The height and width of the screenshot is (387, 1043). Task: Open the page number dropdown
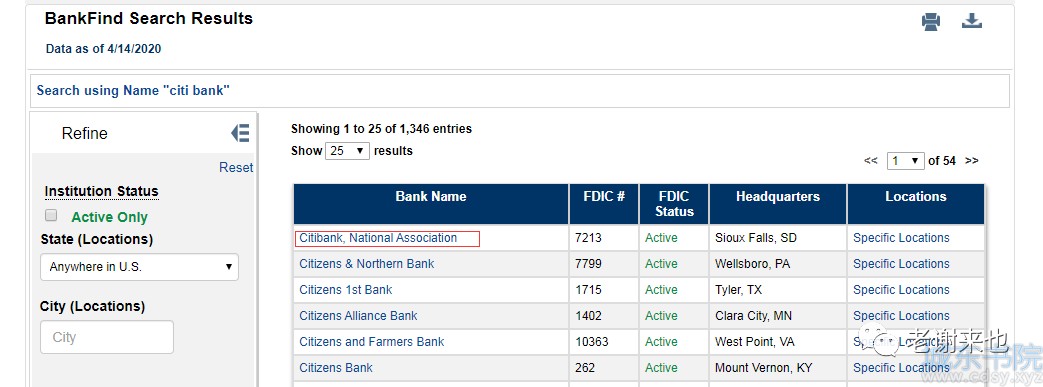coord(906,161)
